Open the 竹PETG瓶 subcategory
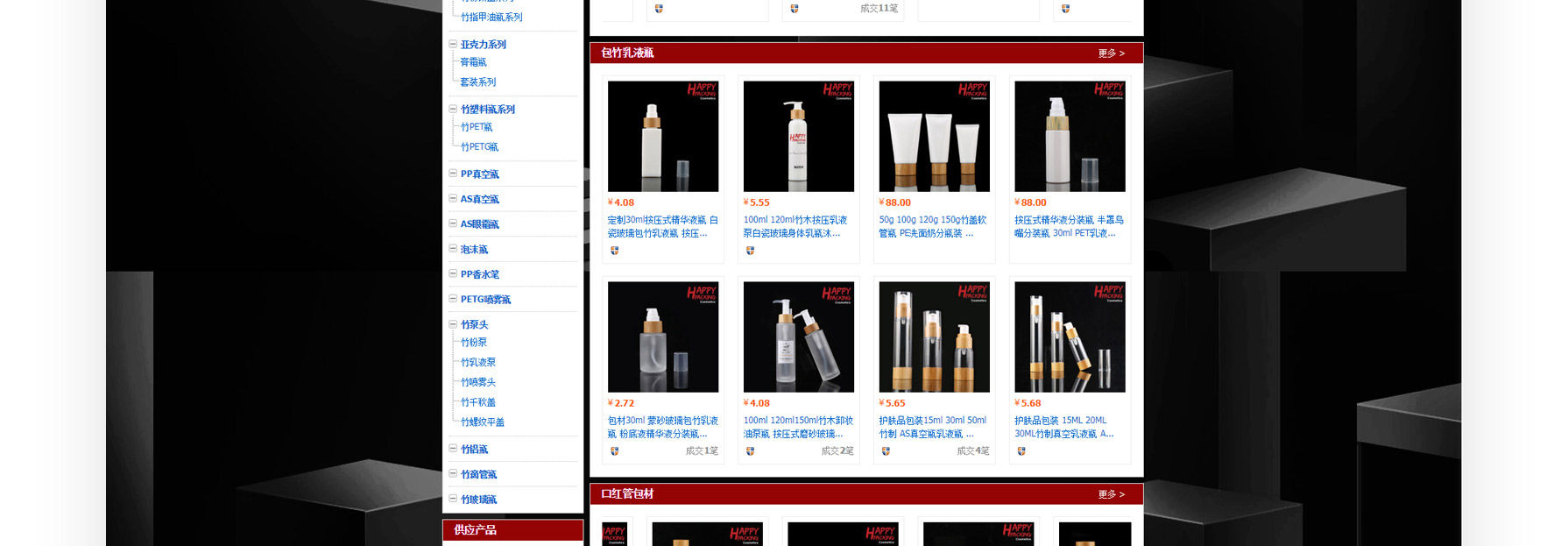 [x=479, y=147]
